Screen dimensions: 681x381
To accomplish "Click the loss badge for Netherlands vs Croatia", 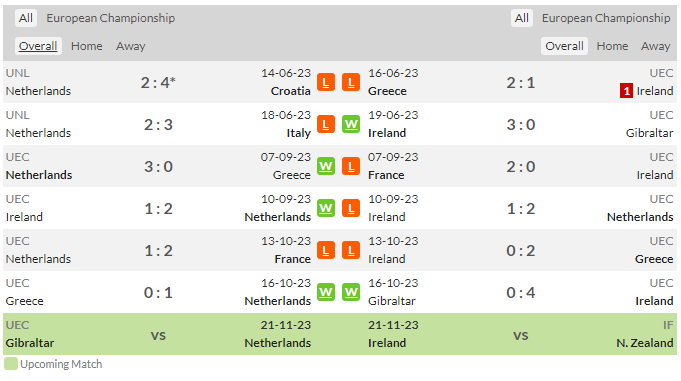I will coord(326,82).
